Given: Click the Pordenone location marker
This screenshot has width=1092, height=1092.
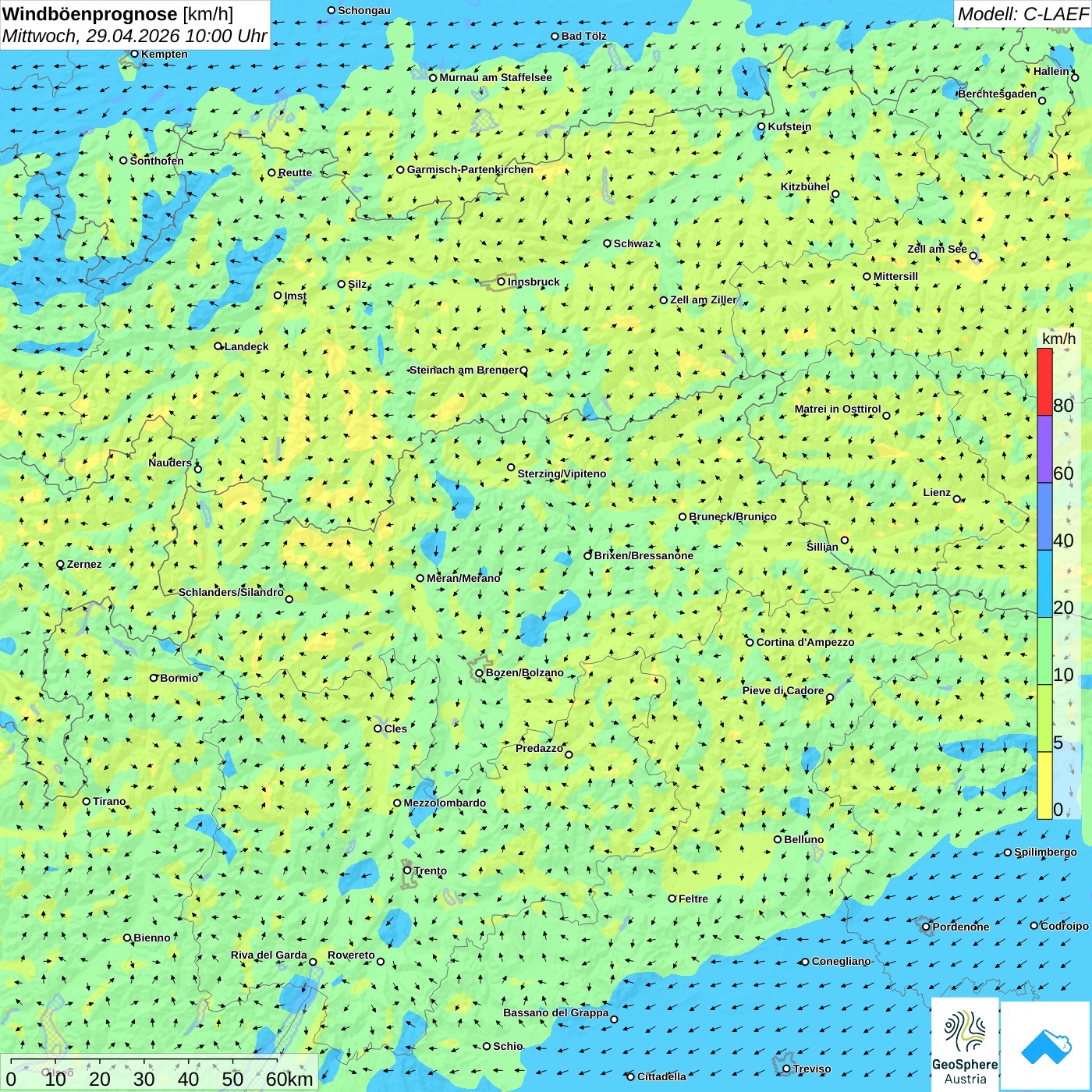Looking at the screenshot, I should pos(926,927).
